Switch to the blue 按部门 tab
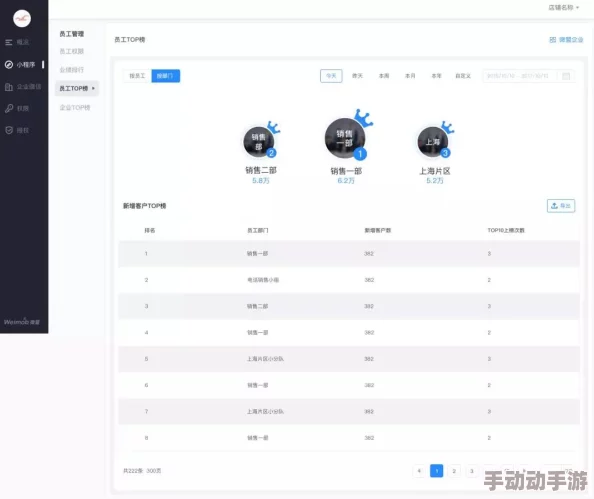This screenshot has width=594, height=499. tap(166, 76)
